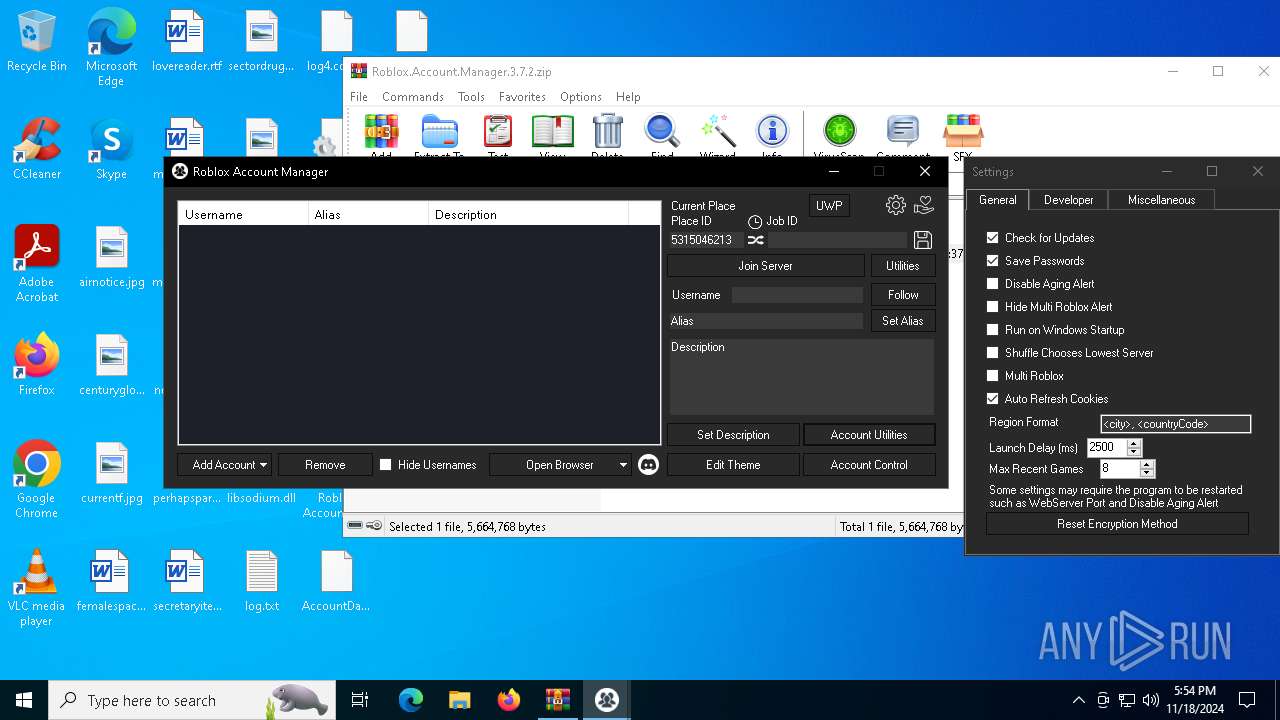Image resolution: width=1280 pixels, height=720 pixels.
Task: Click the donate heart-hand icon
Action: (x=924, y=205)
